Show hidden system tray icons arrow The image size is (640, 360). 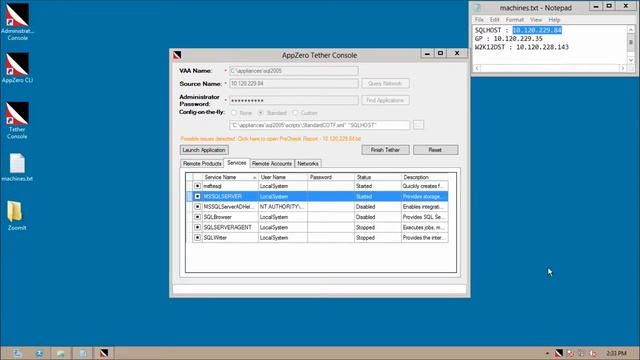[x=547, y=353]
